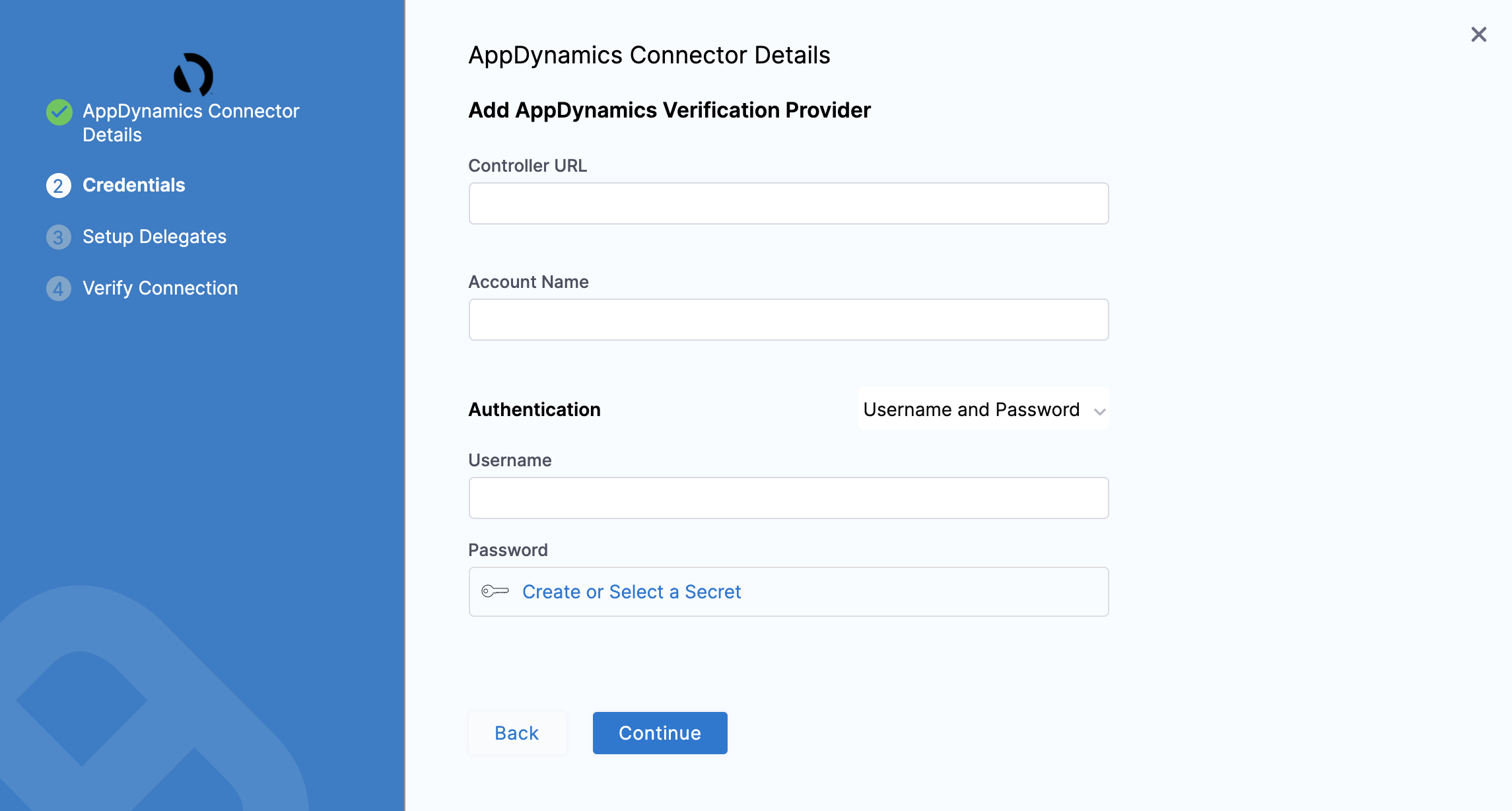Select the Setup Delegates step
The image size is (1512, 811).
click(x=155, y=236)
